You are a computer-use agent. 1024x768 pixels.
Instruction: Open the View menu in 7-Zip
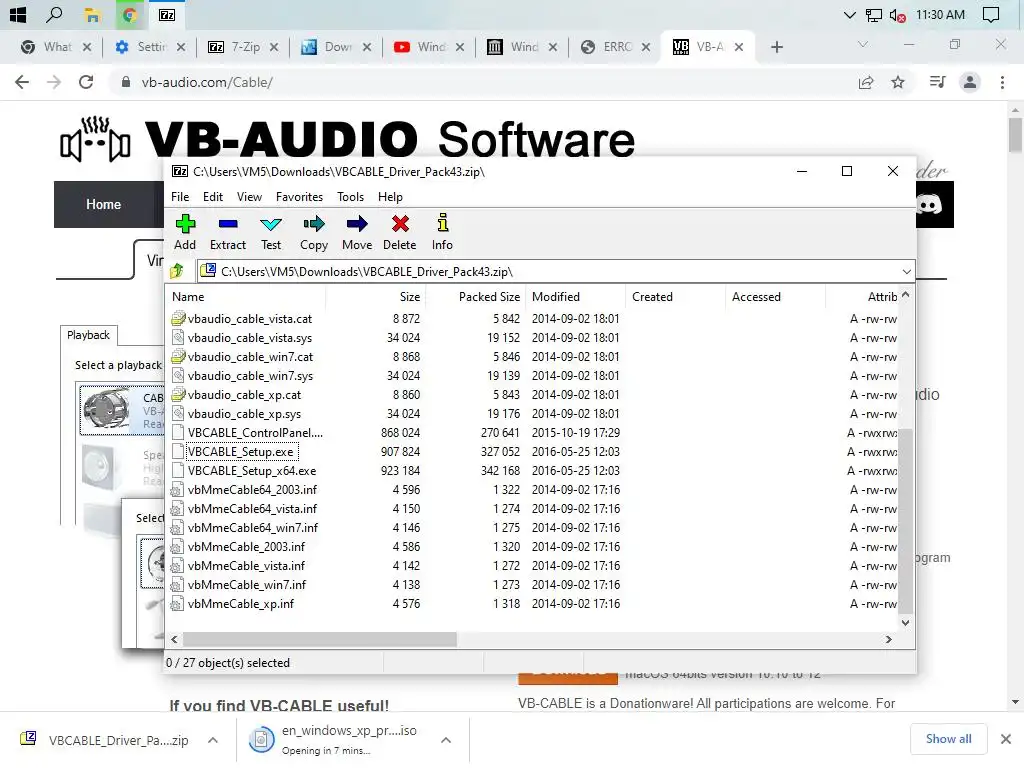pos(249,197)
